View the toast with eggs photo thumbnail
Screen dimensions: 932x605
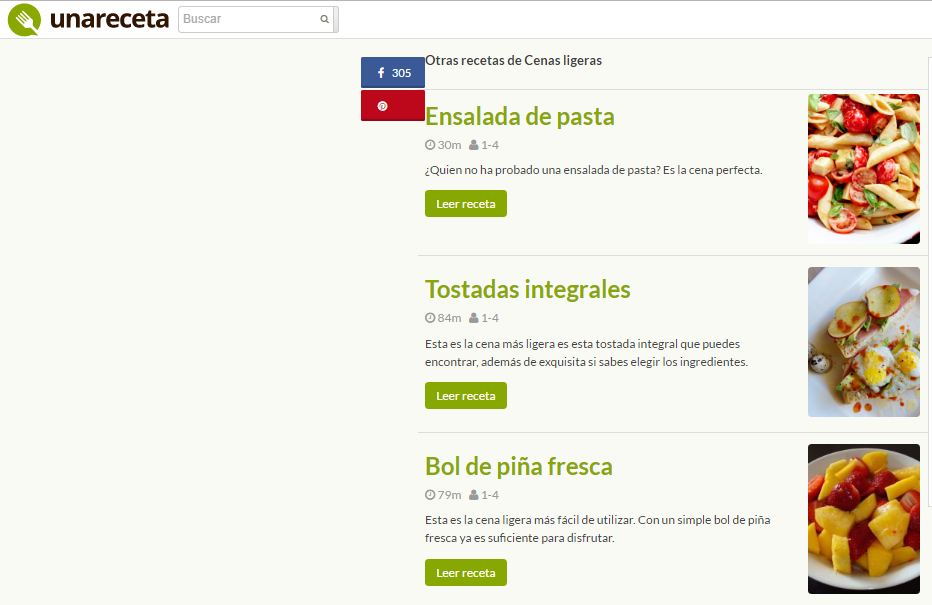[x=863, y=342]
